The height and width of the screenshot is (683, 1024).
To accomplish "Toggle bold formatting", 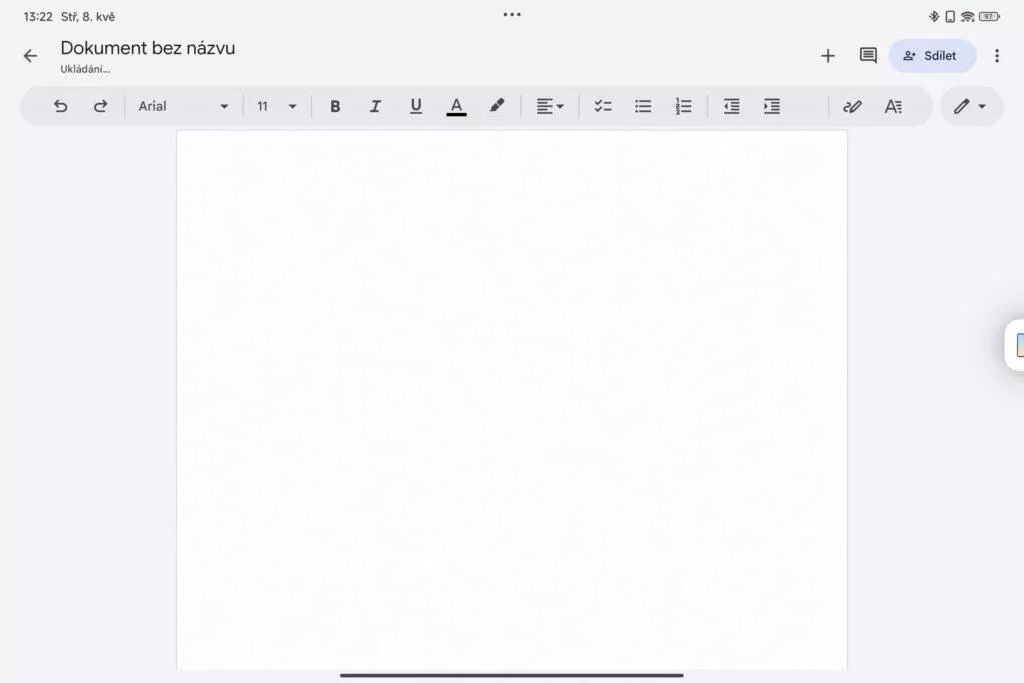I will [335, 106].
